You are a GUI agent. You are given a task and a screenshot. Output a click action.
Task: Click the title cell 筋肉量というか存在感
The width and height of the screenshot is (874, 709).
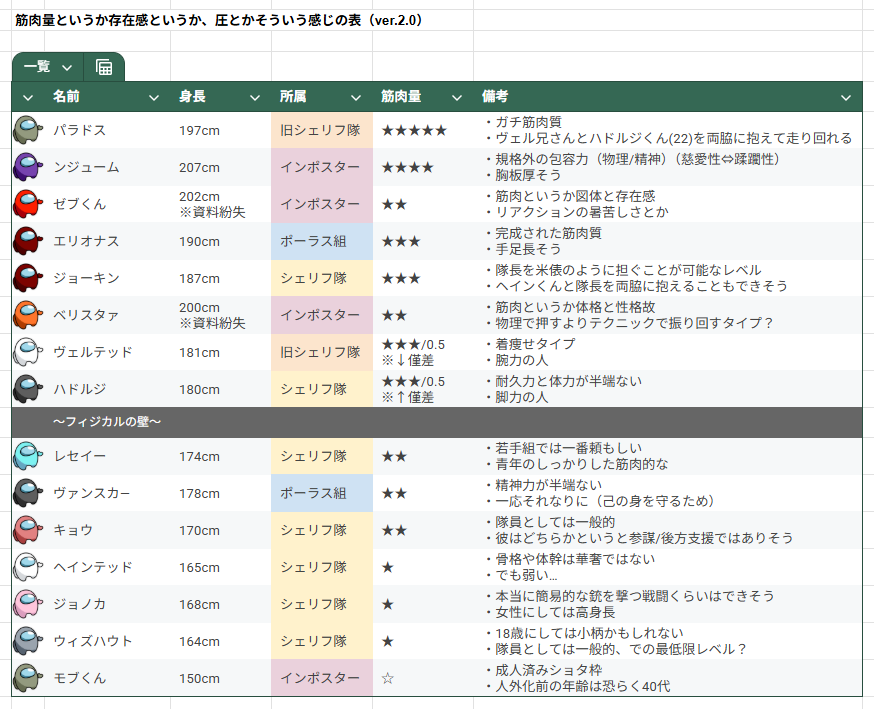[218, 21]
